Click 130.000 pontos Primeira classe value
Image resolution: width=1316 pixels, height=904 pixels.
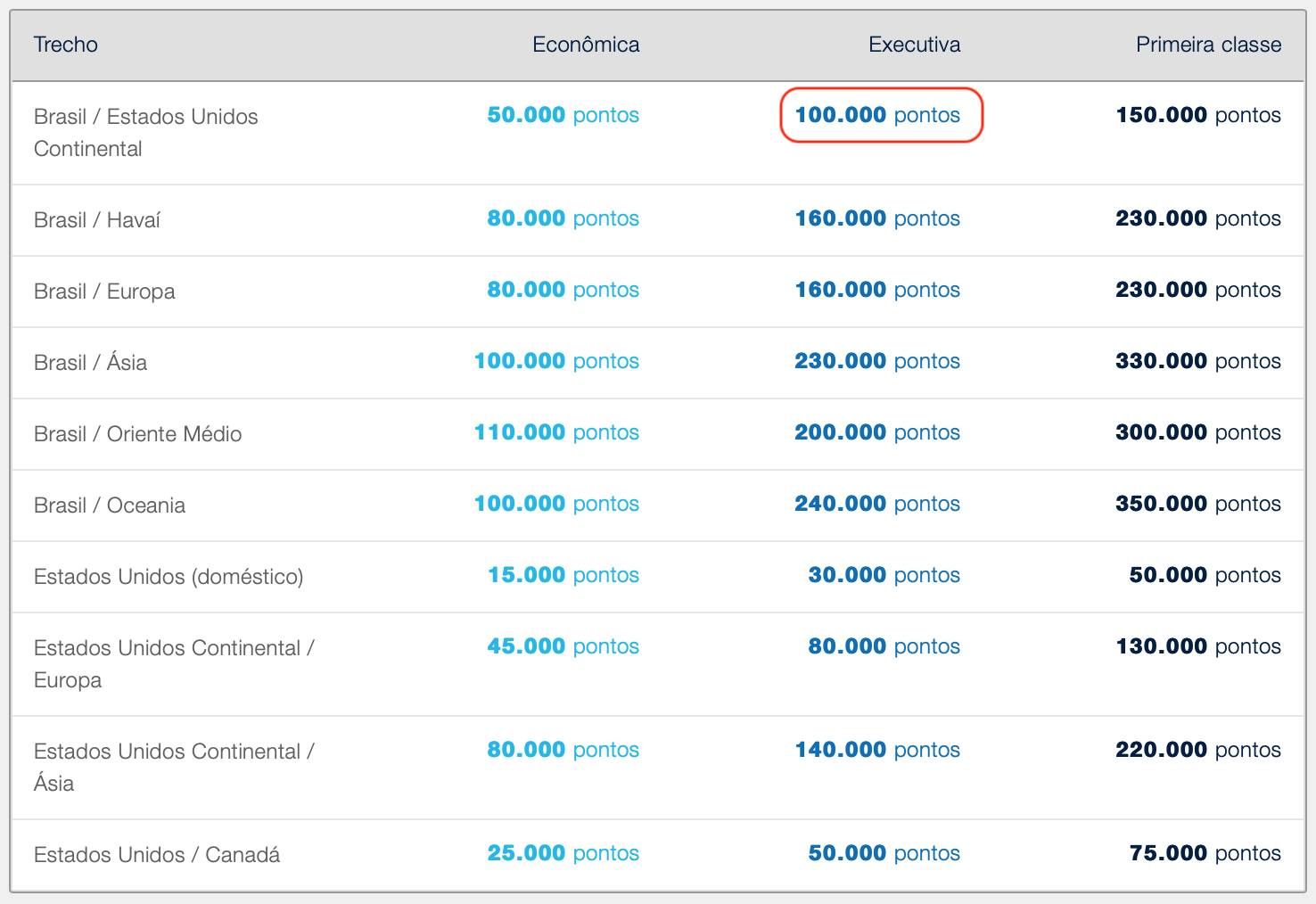point(1197,646)
